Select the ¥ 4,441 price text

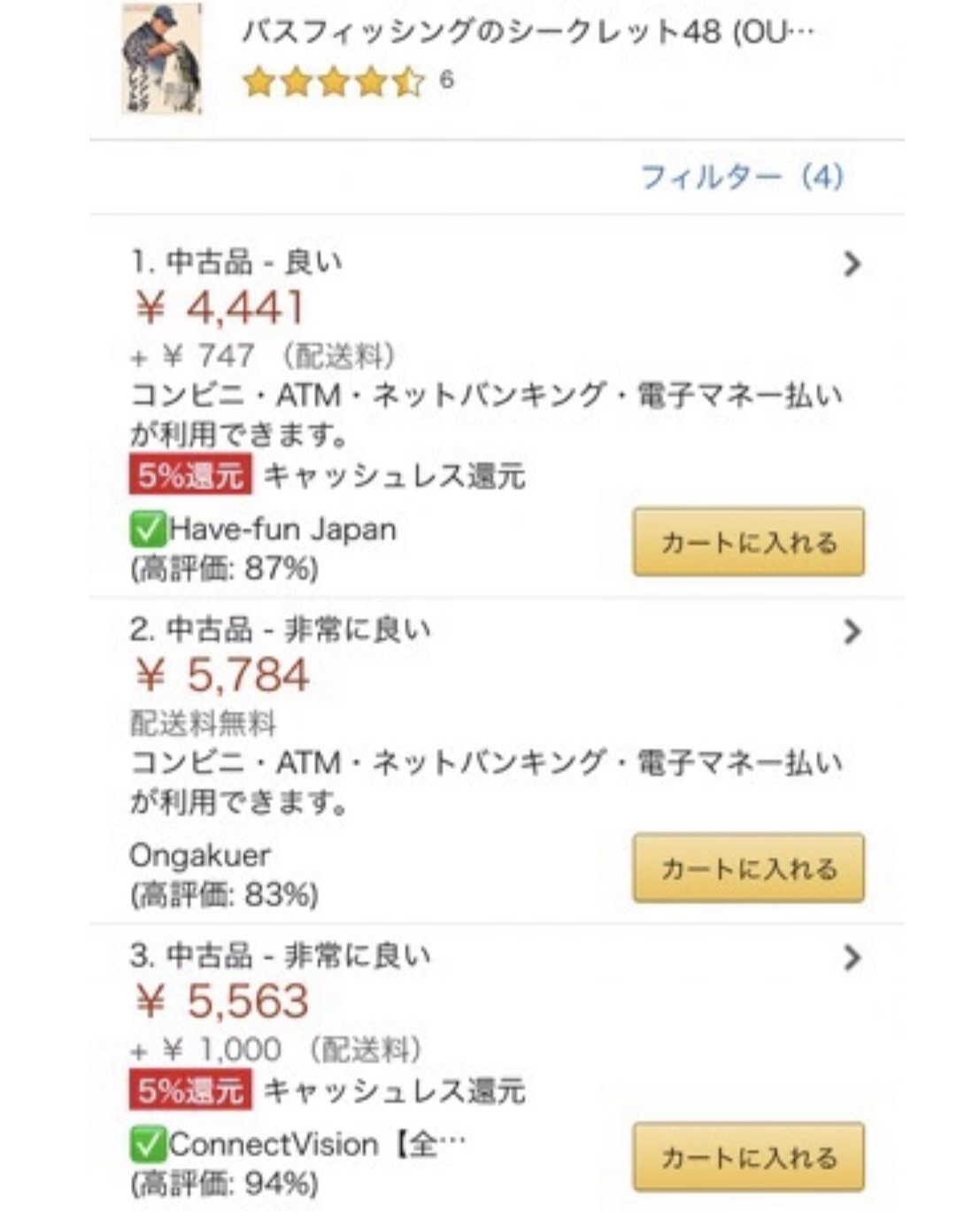pyautogui.click(x=220, y=308)
